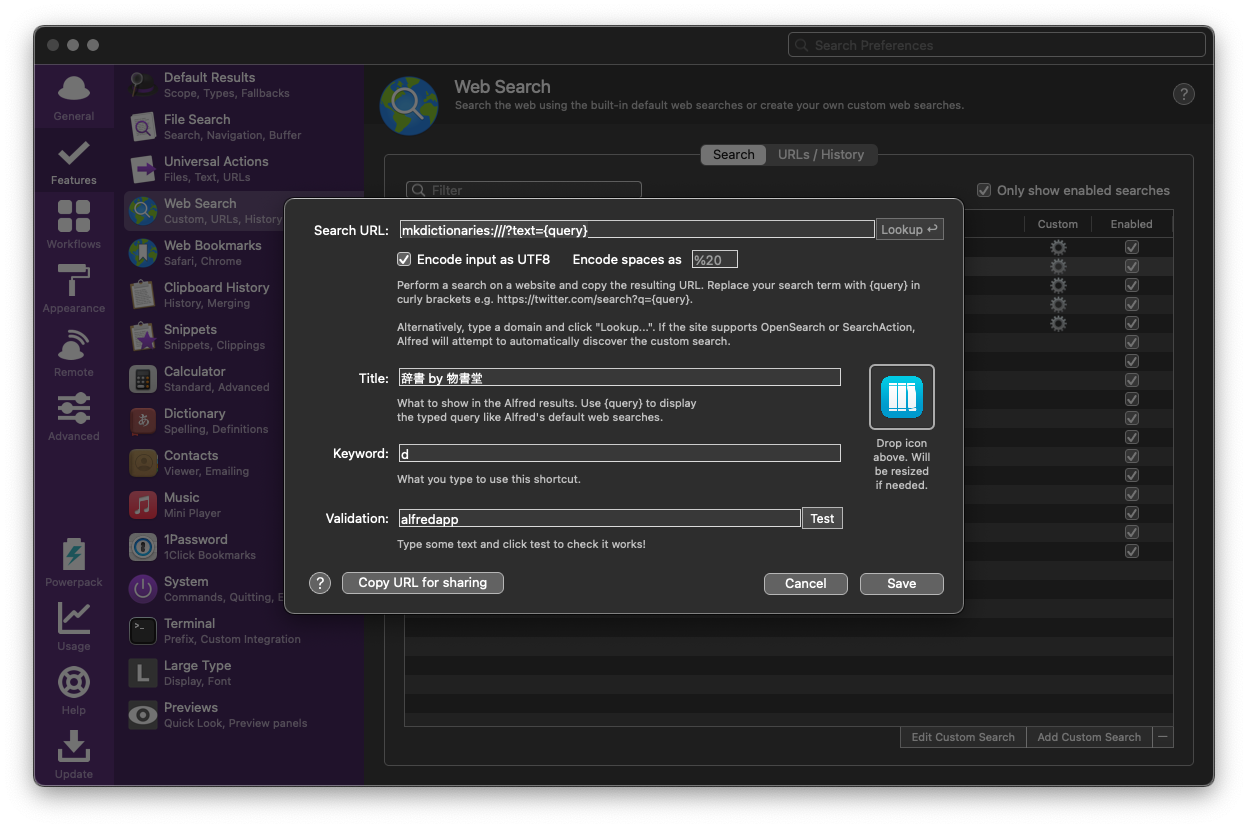Open Large Type feature

point(244,673)
